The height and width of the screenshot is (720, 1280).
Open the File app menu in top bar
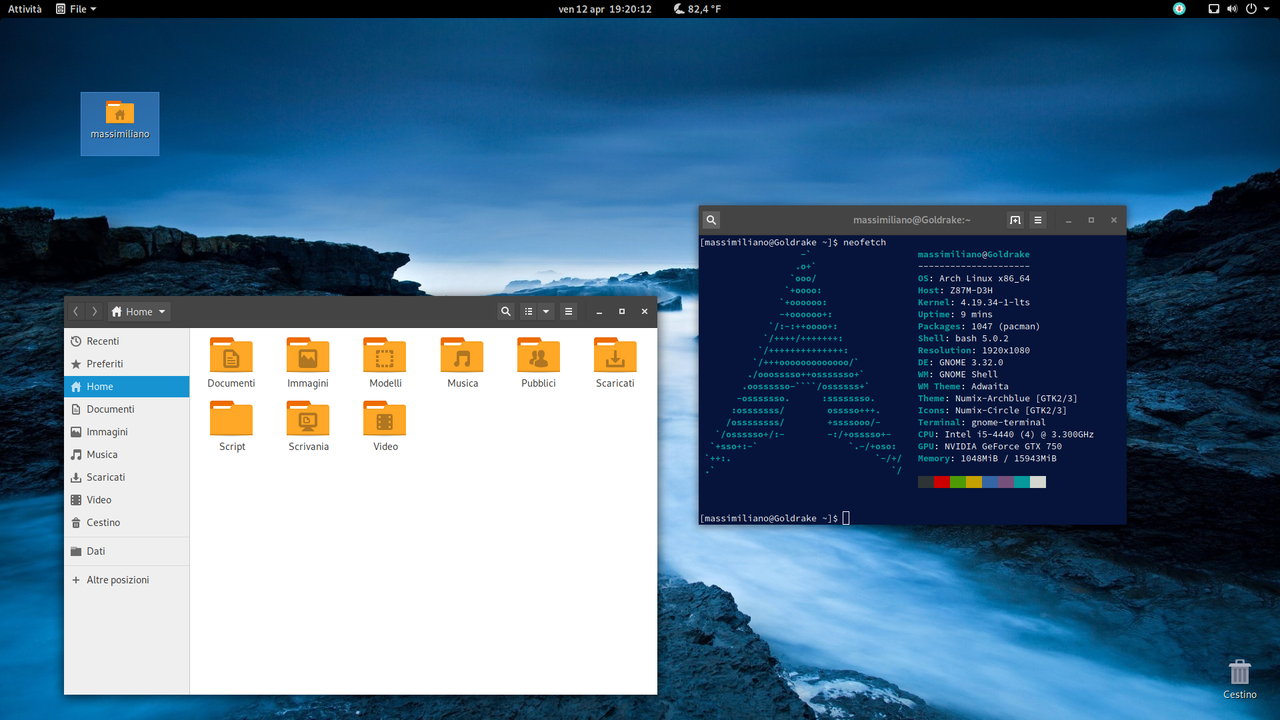77,9
